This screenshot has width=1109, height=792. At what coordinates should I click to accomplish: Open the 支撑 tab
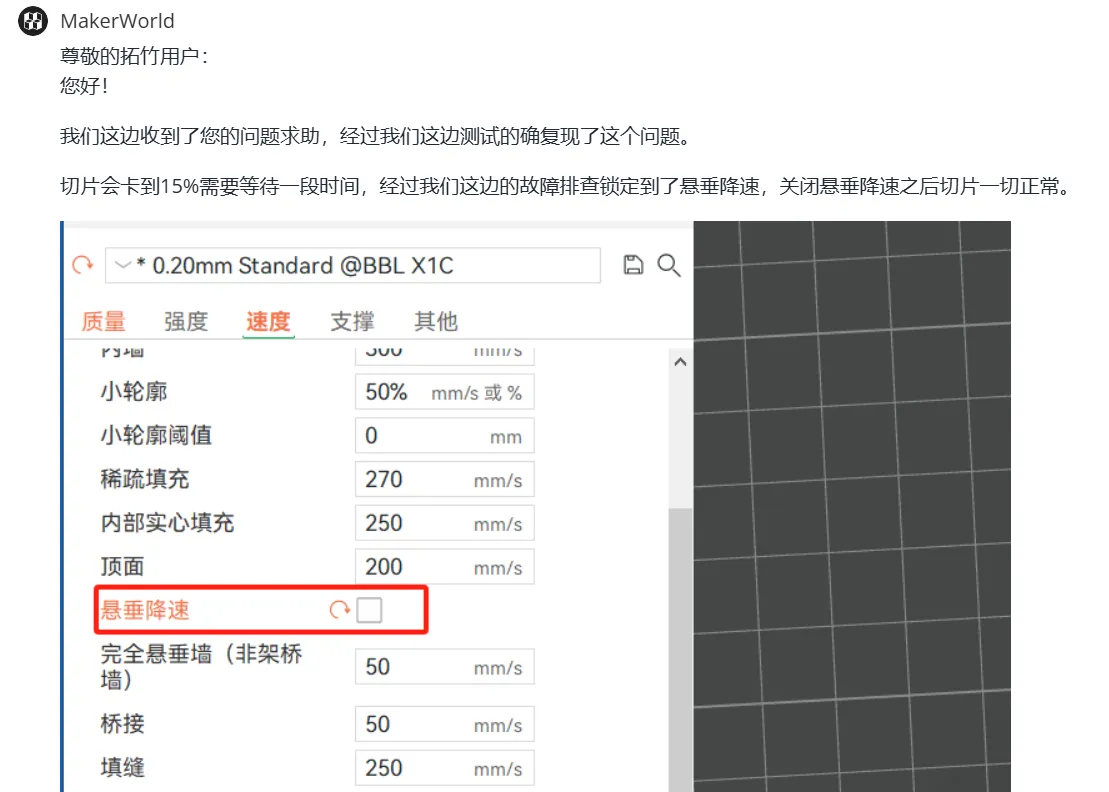tap(352, 321)
